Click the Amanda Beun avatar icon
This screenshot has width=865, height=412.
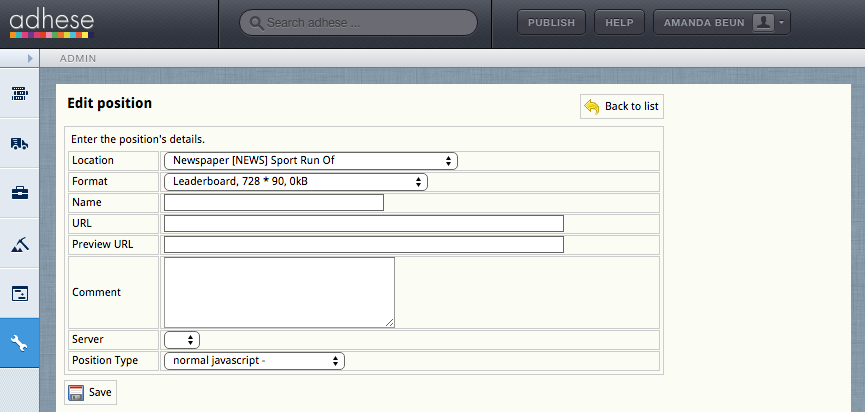[x=763, y=23]
